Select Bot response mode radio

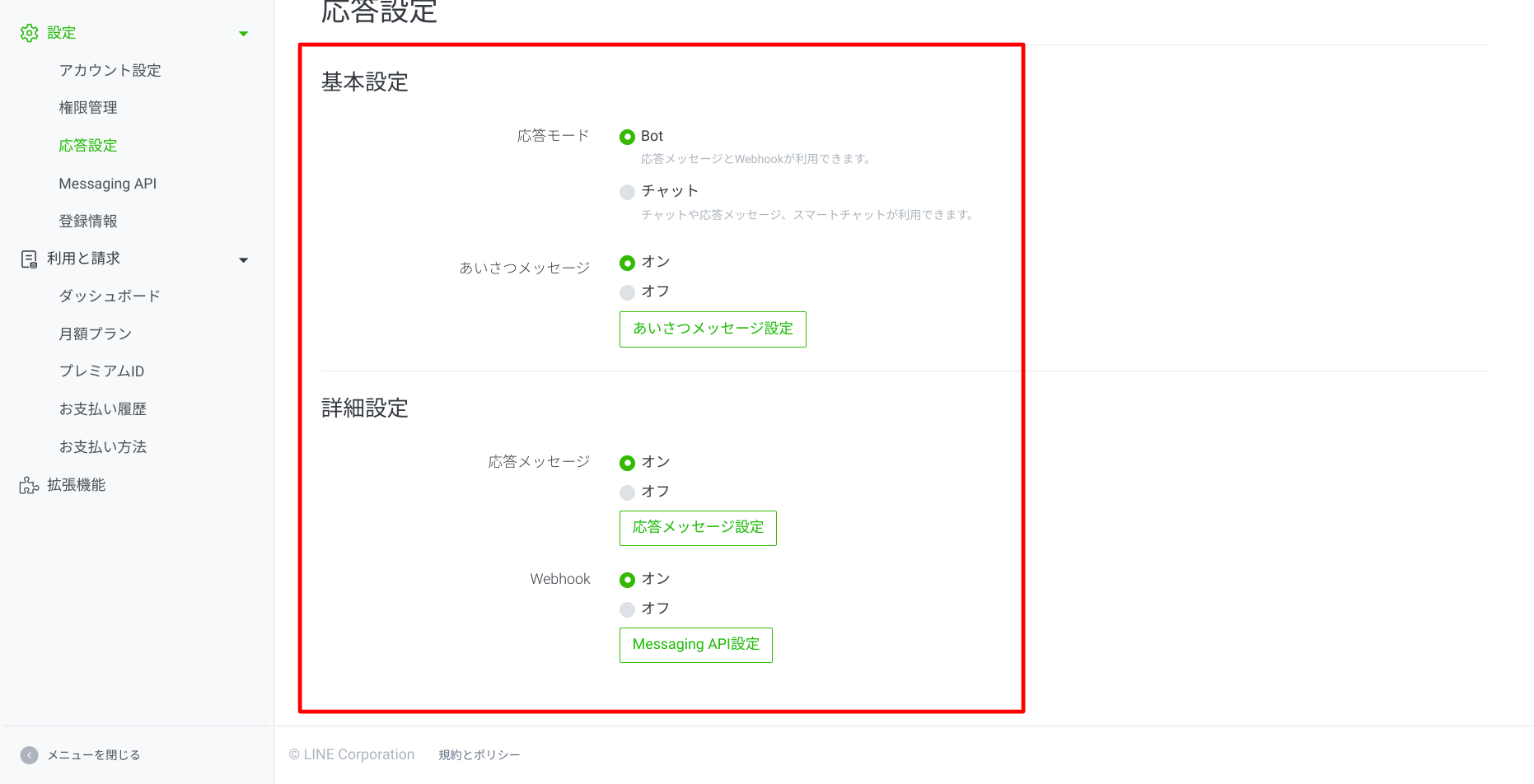627,137
